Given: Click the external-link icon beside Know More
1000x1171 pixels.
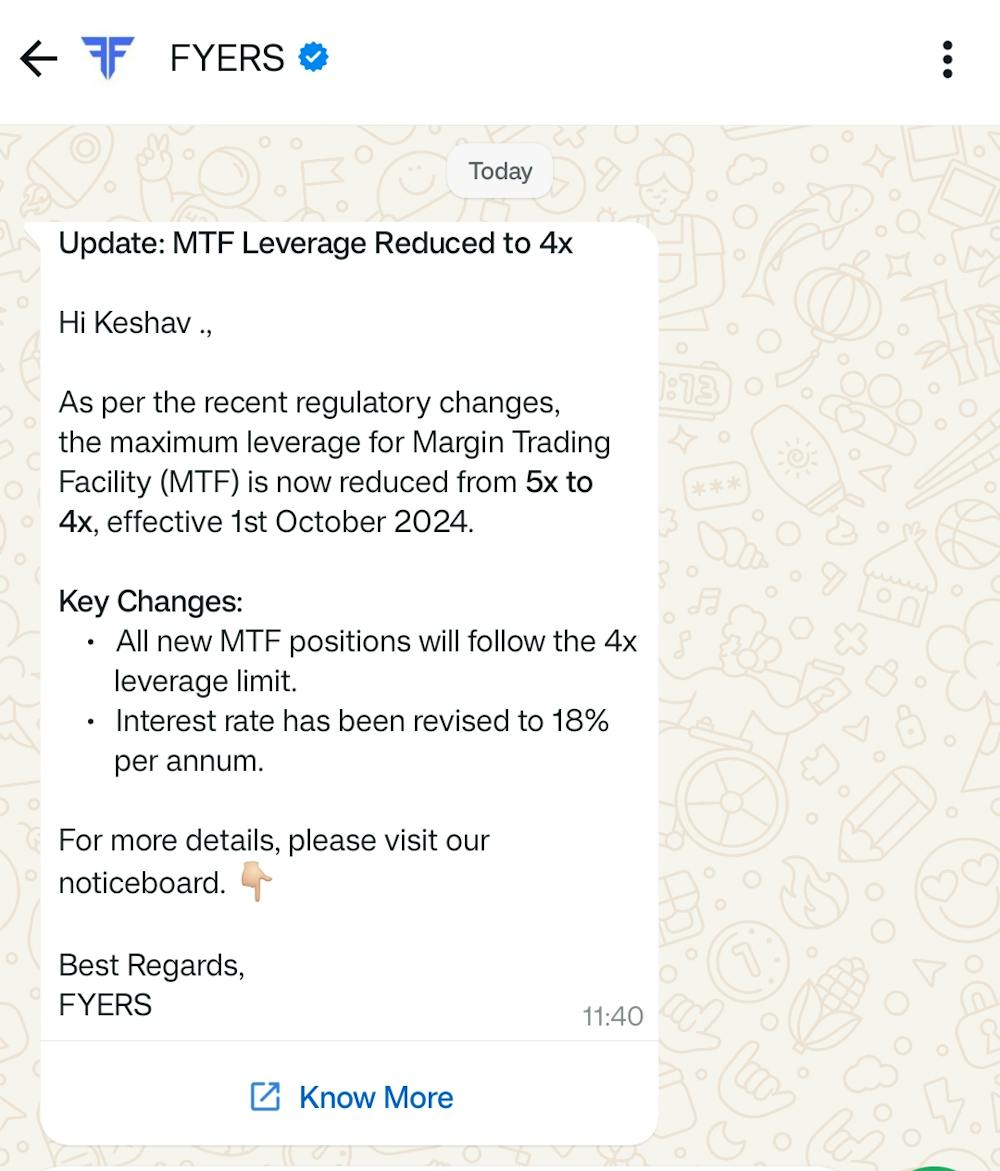Looking at the screenshot, I should (x=264, y=1097).
